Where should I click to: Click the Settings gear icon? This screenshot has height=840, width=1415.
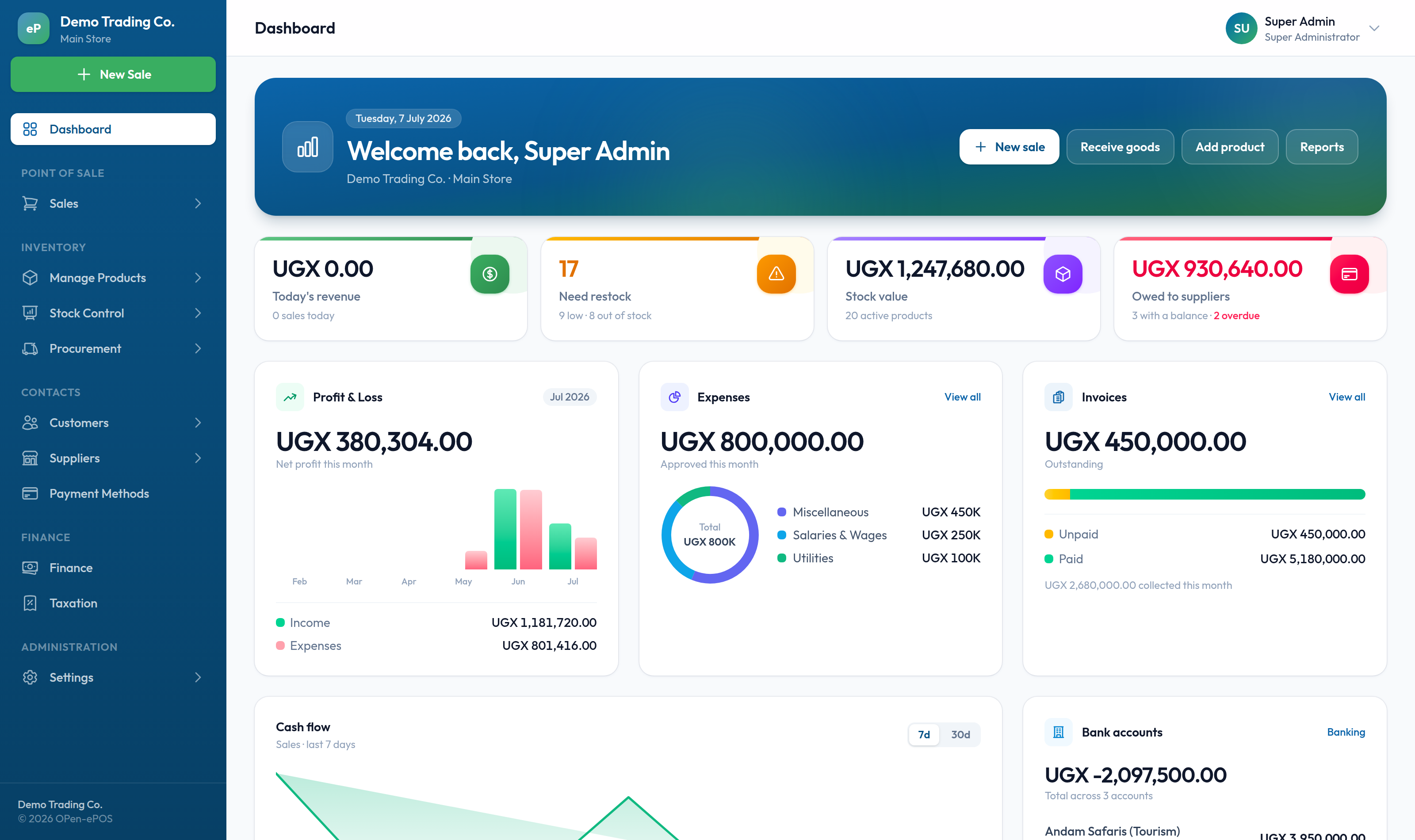pyautogui.click(x=30, y=677)
